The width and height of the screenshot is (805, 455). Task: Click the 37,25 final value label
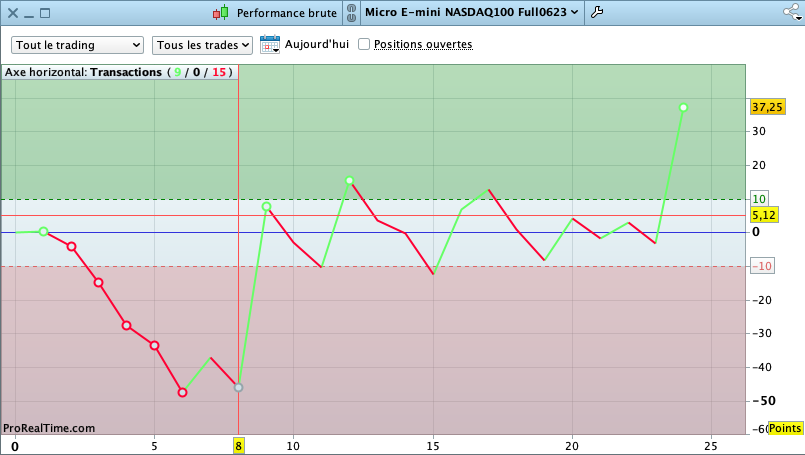(x=767, y=107)
